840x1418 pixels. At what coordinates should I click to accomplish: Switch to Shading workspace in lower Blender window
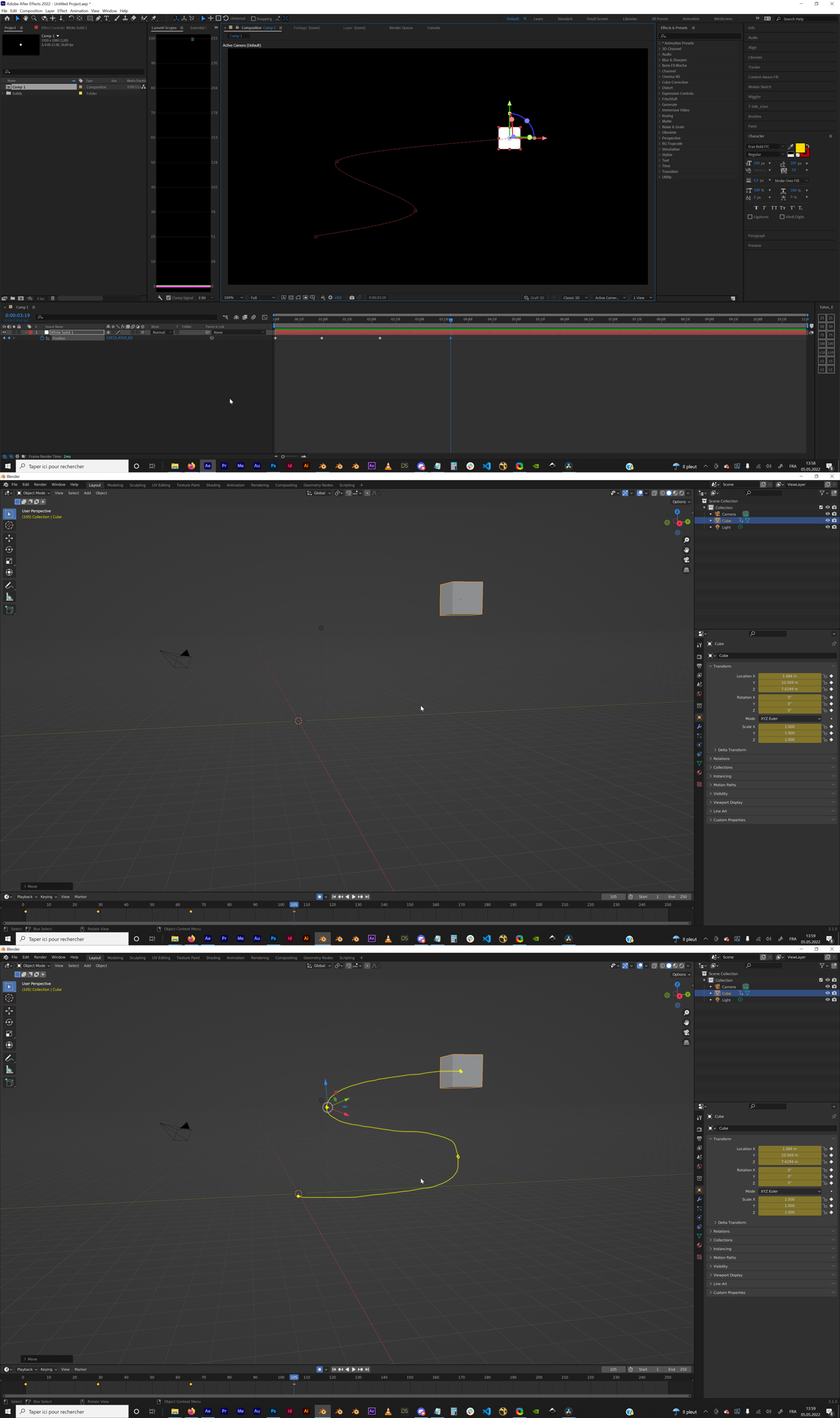213,958
